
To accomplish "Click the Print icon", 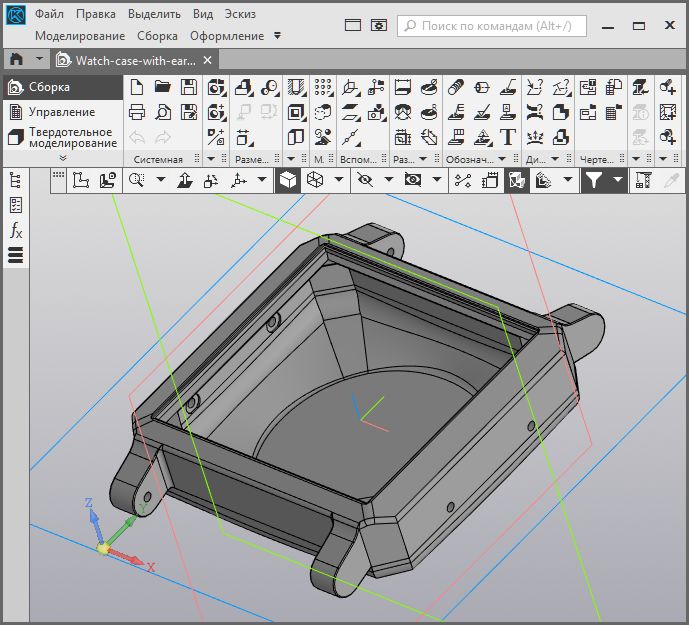I will pyautogui.click(x=137, y=112).
